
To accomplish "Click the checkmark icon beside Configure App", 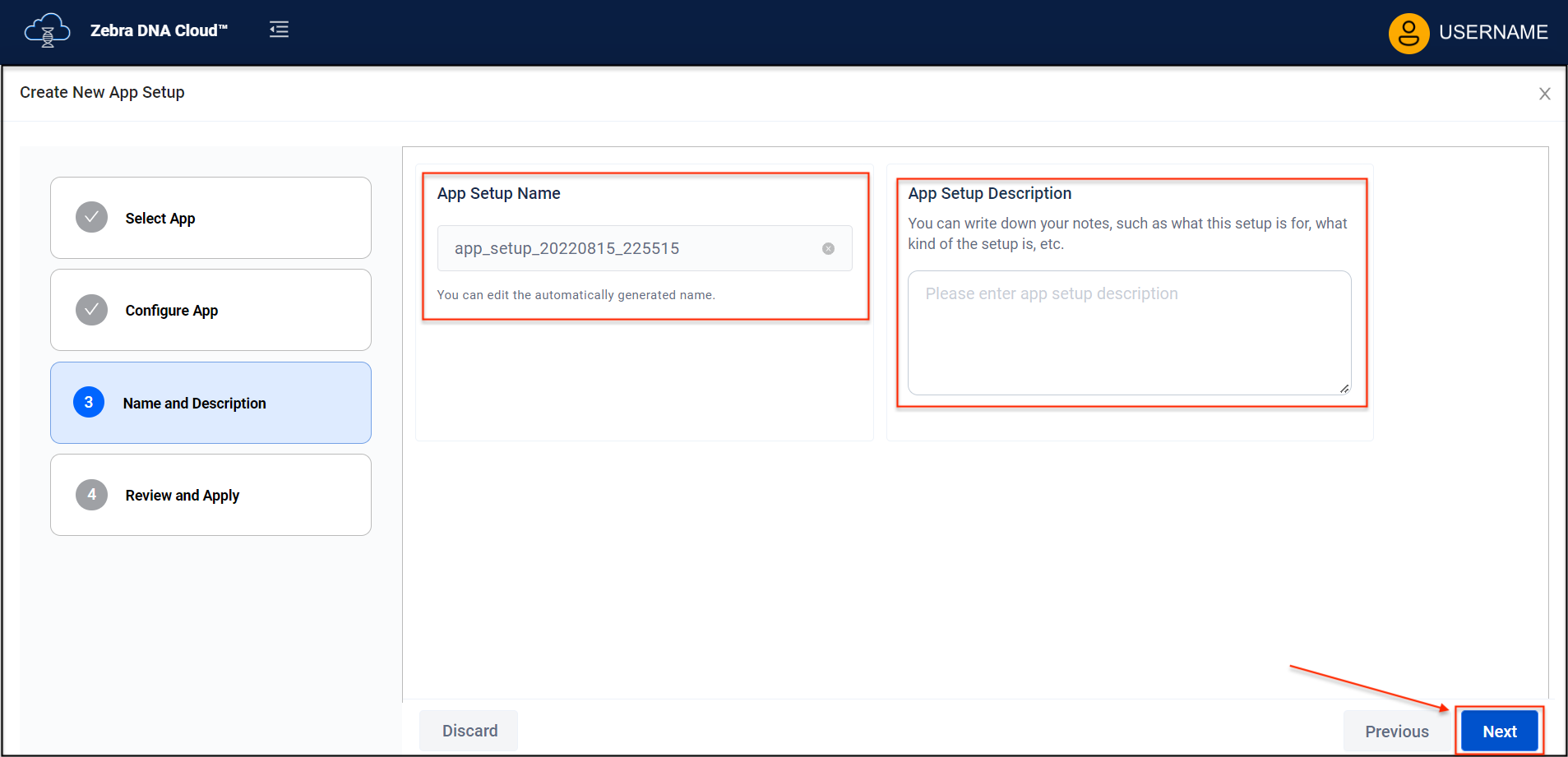I will [x=92, y=310].
